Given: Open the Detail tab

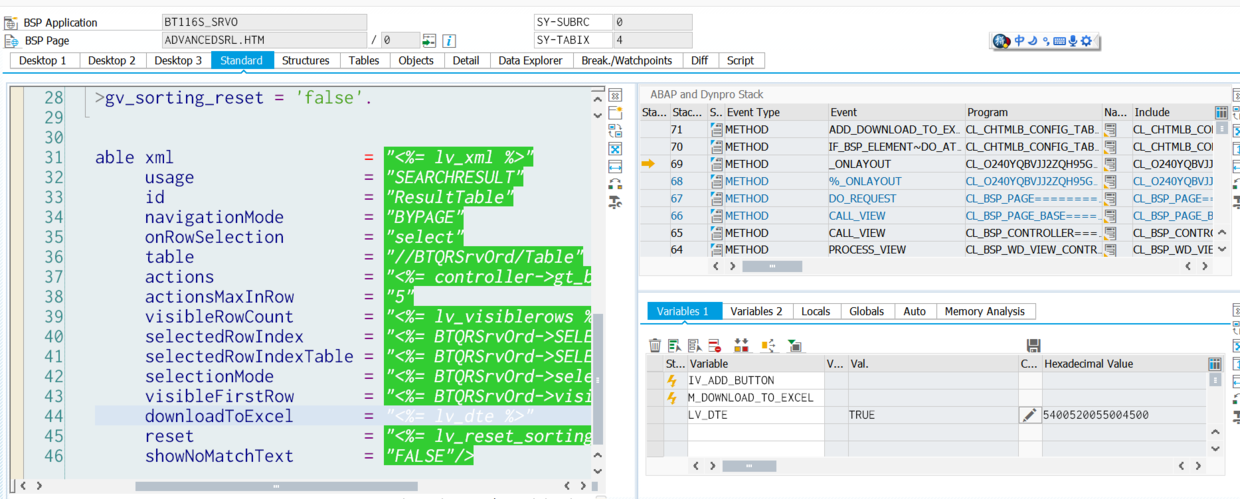Looking at the screenshot, I should (466, 61).
